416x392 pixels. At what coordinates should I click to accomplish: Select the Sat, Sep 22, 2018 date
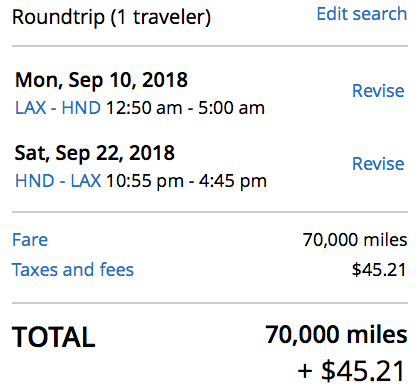95,153
